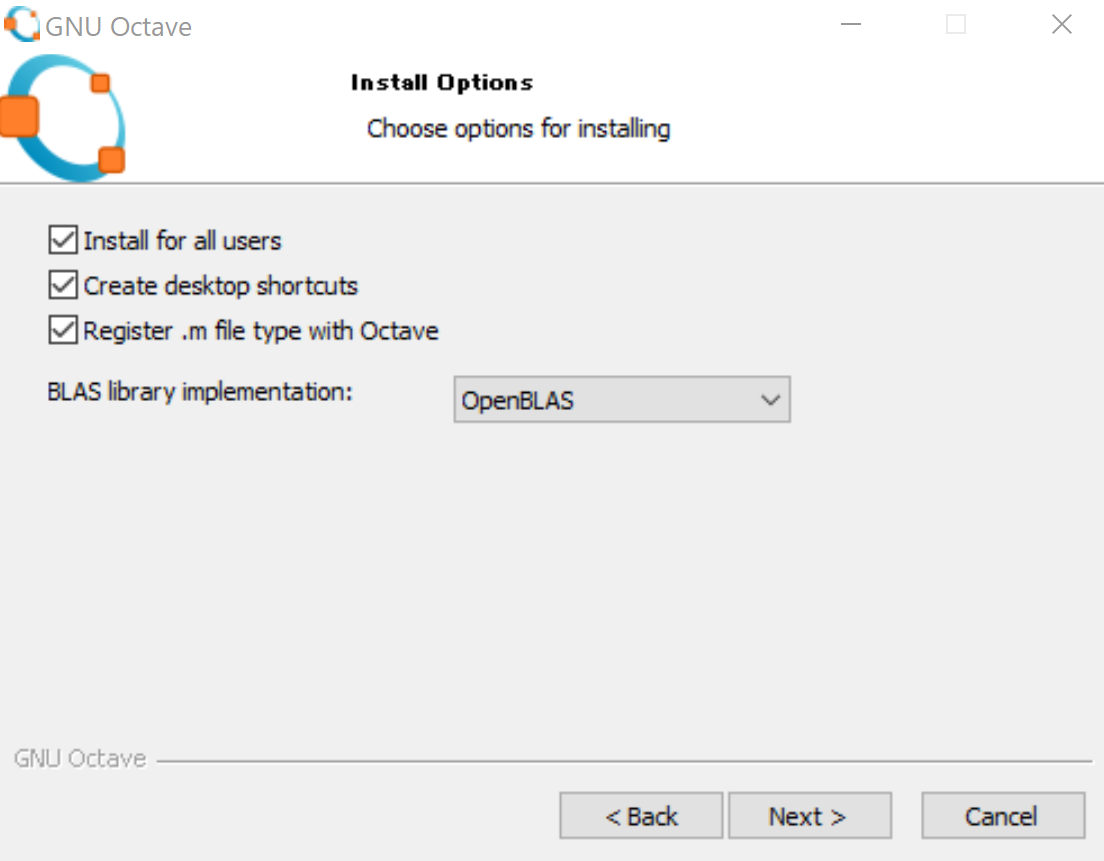
Task: Click the 'BLAS library implementation:' label
Action: tap(199, 391)
